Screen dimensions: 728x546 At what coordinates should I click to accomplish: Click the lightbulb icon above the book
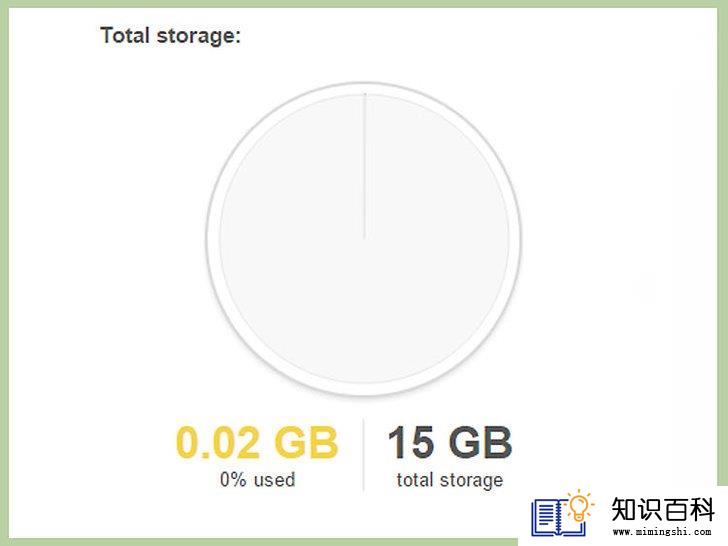coord(578,506)
